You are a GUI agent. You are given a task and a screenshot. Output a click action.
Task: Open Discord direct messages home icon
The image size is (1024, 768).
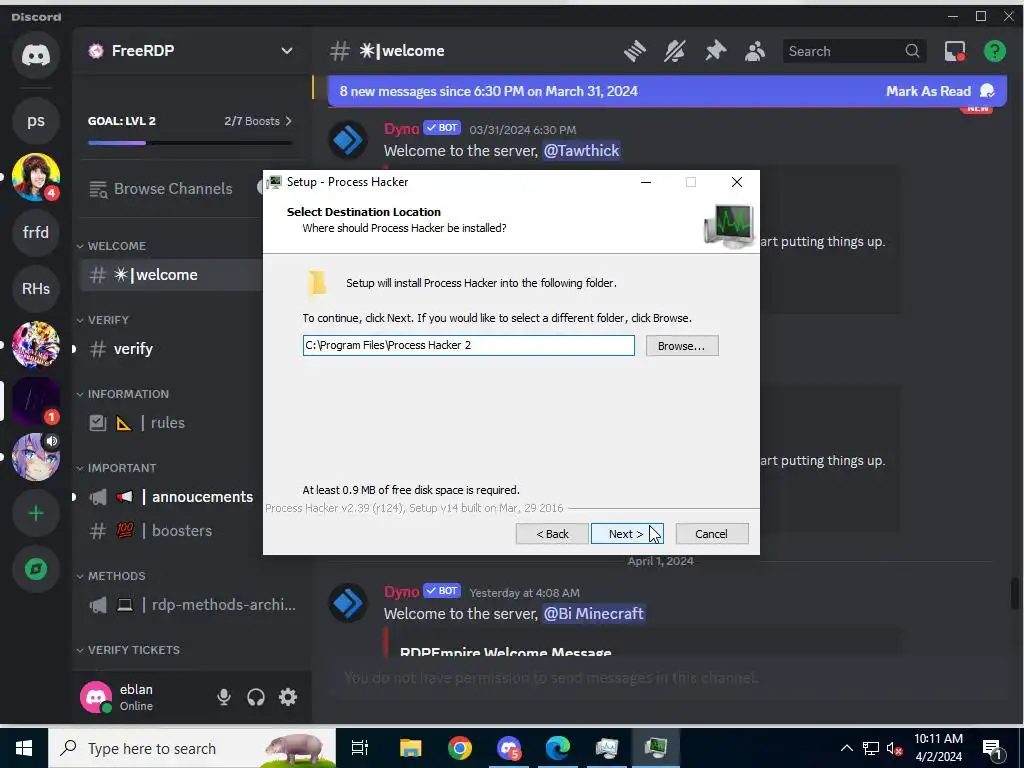pyautogui.click(x=36, y=56)
